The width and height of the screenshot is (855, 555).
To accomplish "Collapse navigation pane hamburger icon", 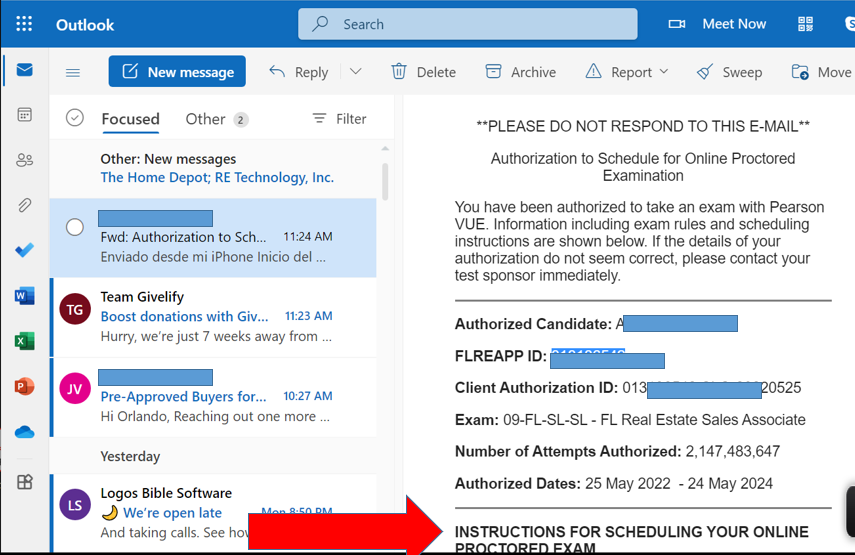I will coord(73,73).
